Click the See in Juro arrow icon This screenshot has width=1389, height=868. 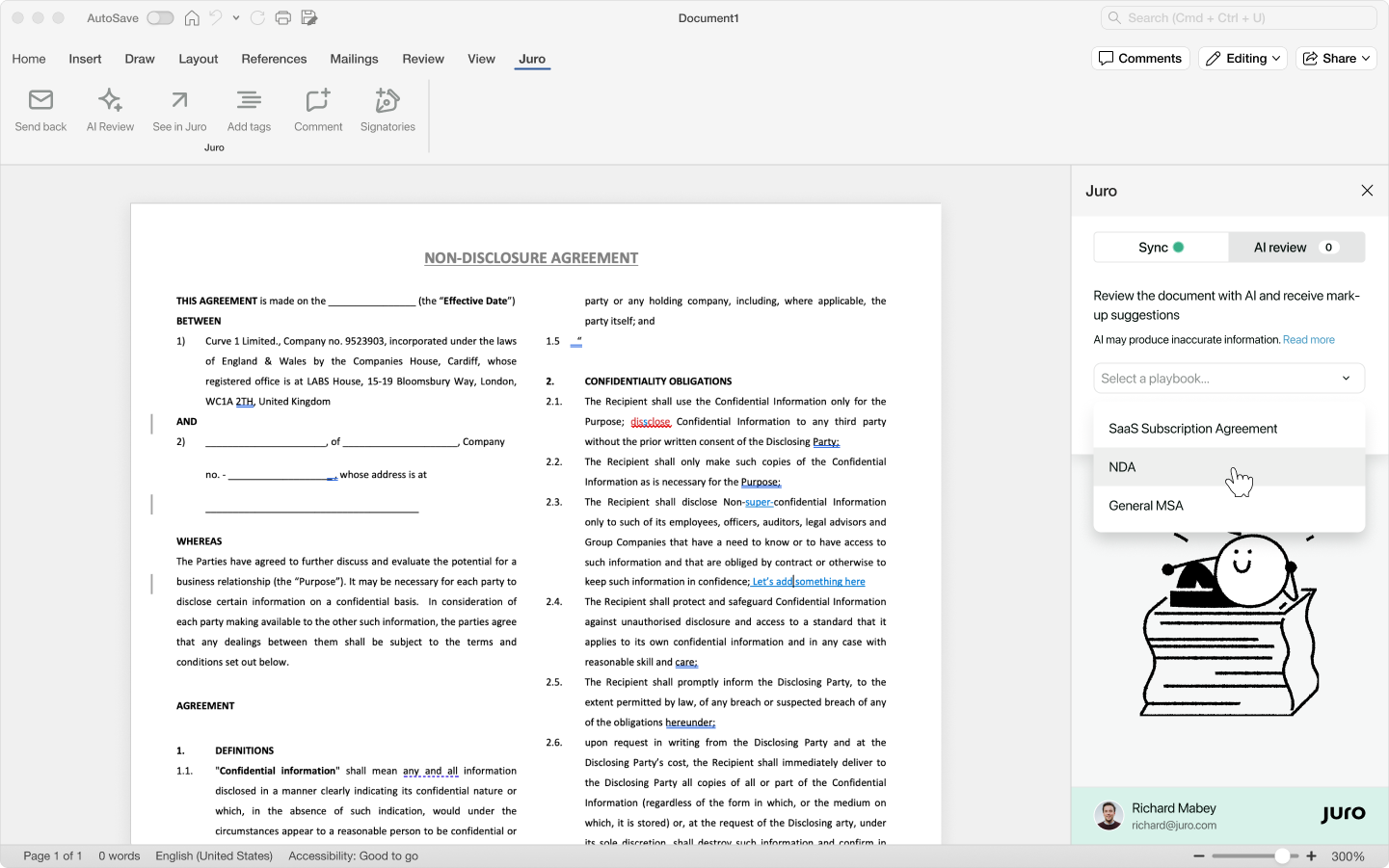(179, 100)
